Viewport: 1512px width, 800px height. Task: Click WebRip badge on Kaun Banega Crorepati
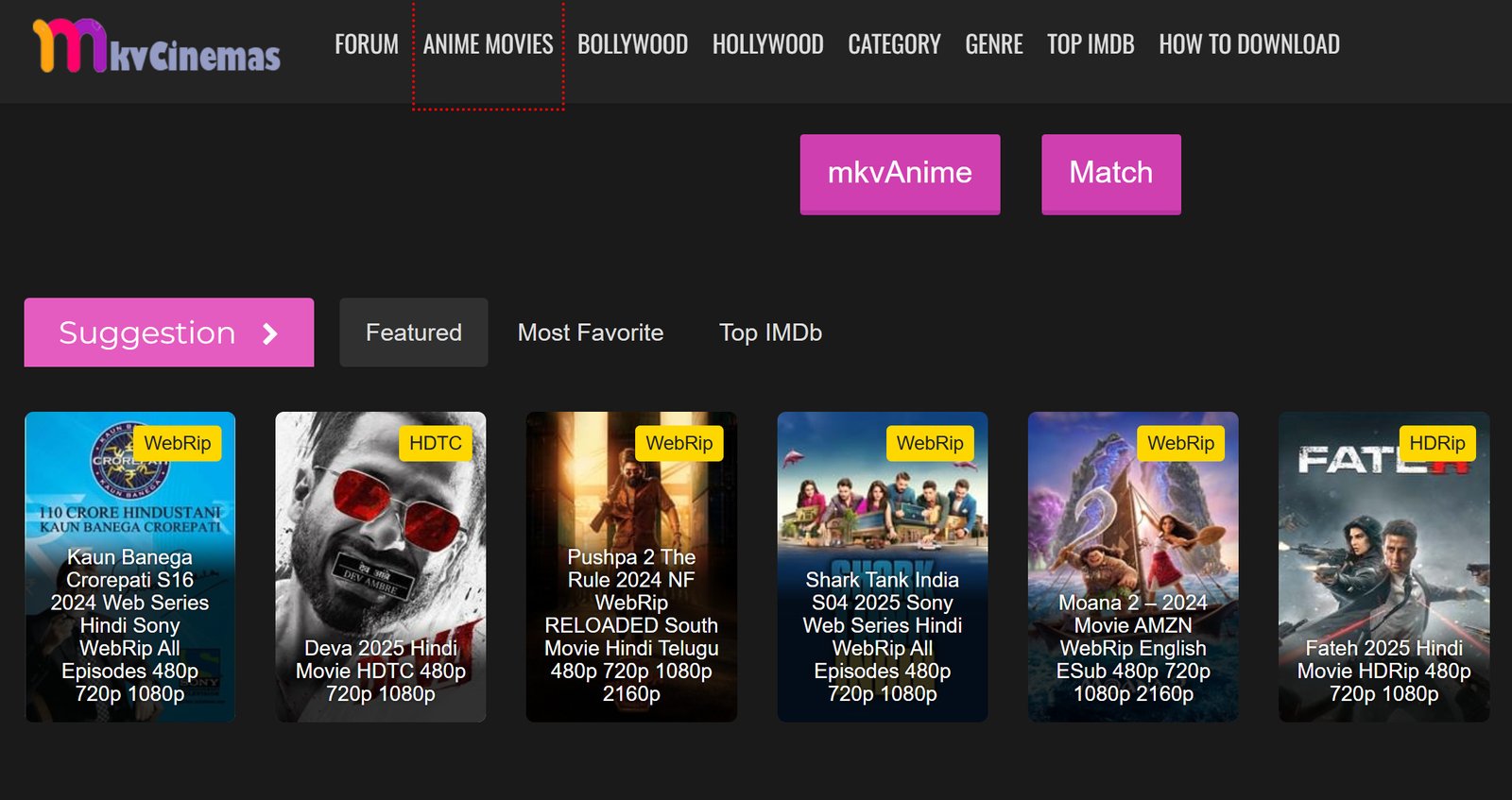pos(178,443)
